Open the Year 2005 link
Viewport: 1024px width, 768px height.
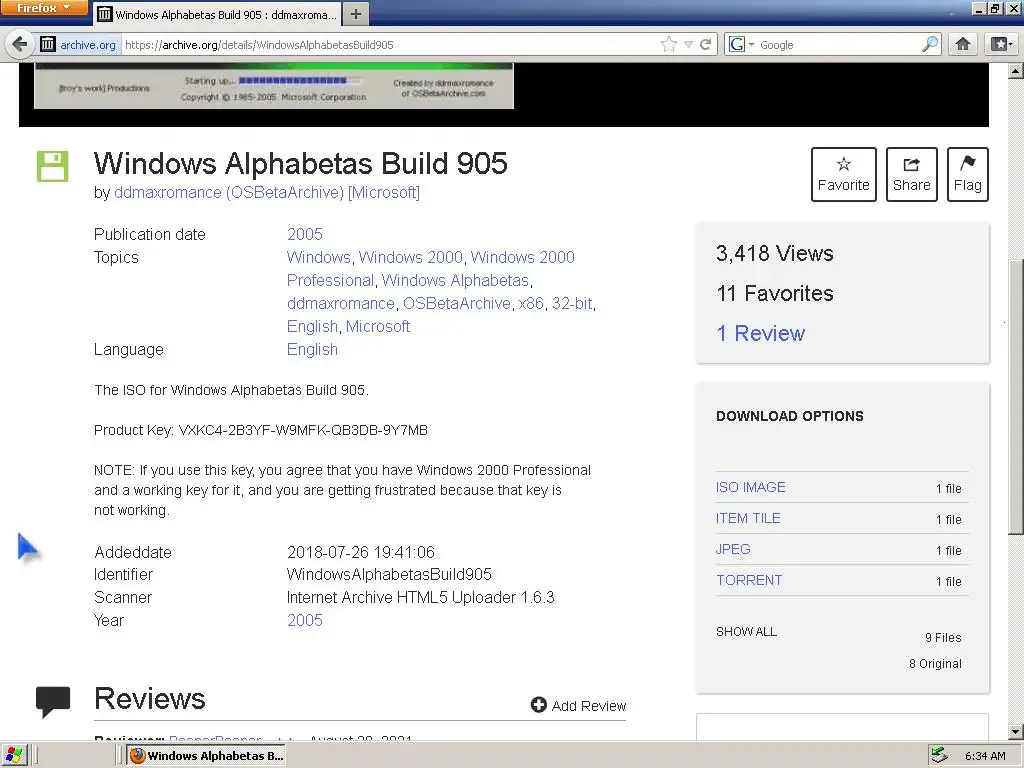click(304, 620)
